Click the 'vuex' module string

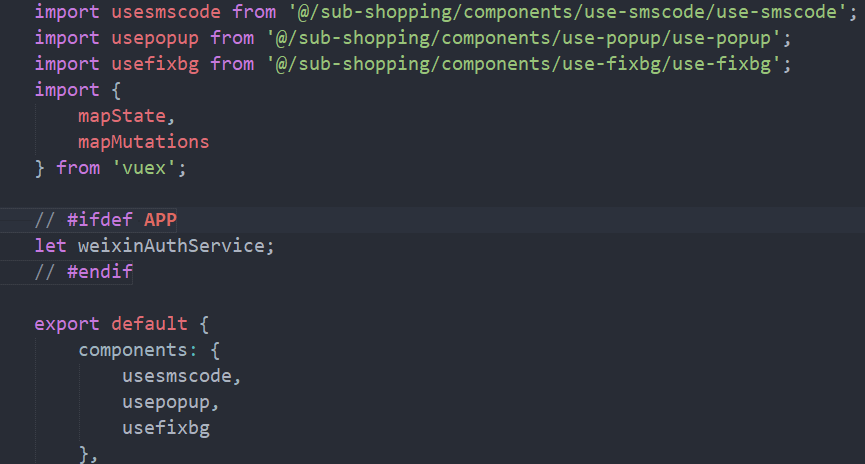pyautogui.click(x=144, y=168)
